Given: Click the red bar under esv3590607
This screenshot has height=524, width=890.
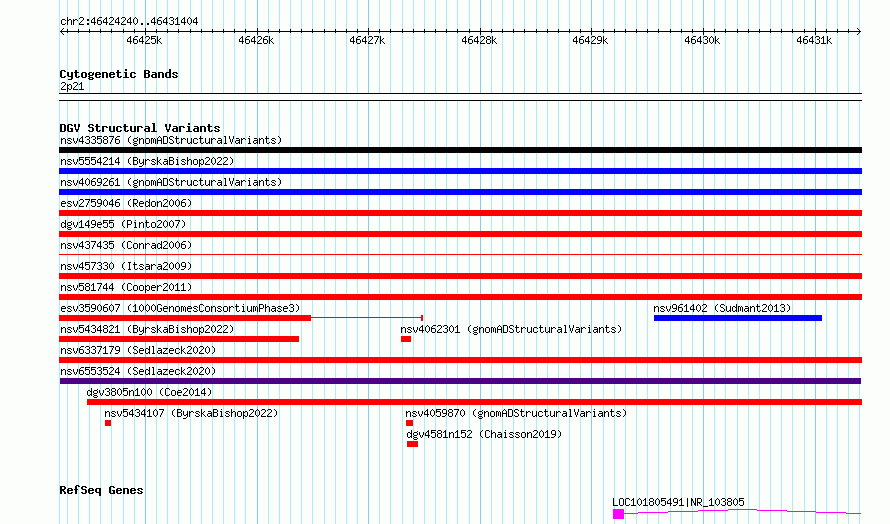Looking at the screenshot, I should [x=185, y=318].
